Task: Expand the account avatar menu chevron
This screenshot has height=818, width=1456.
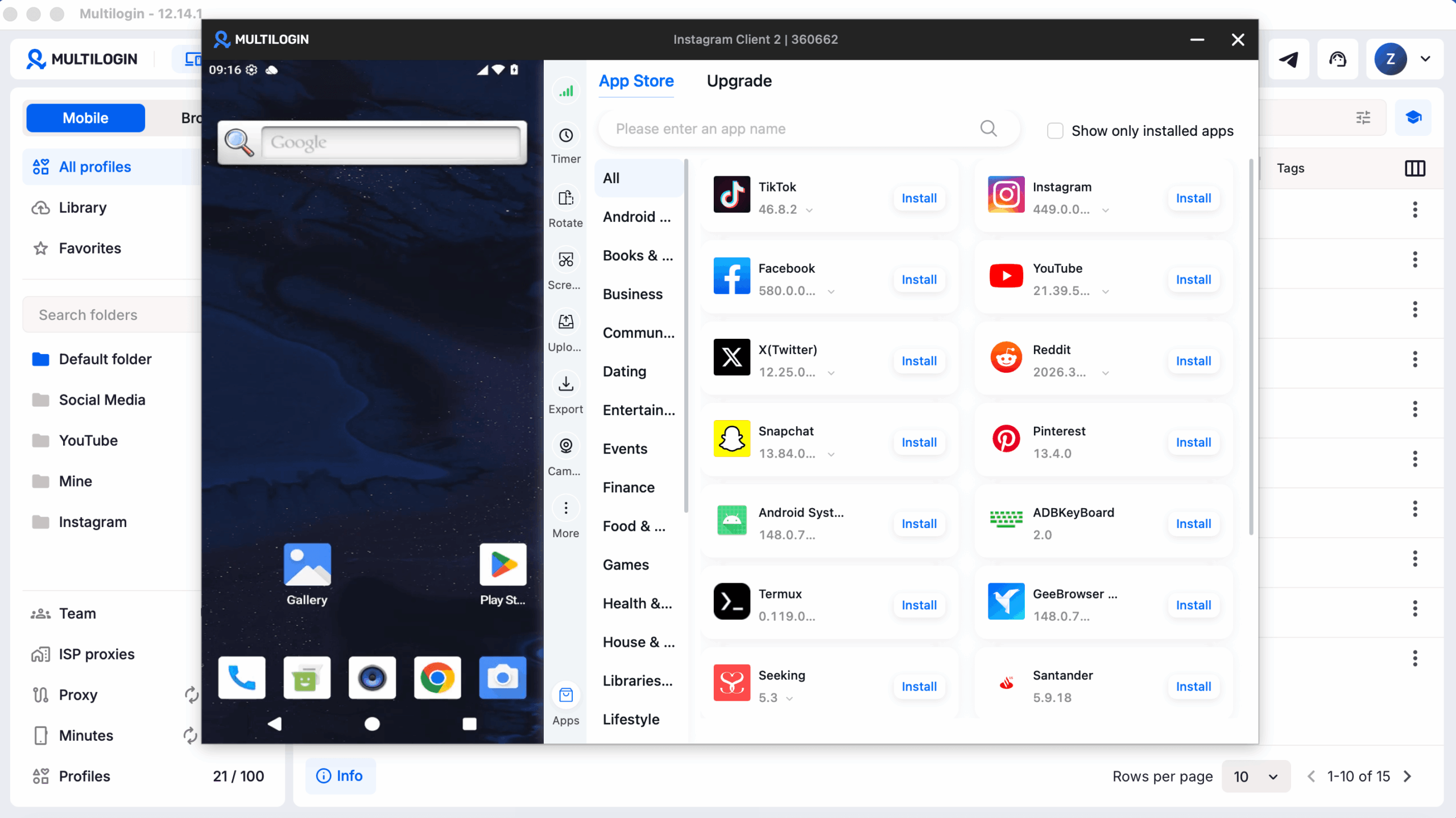Action: click(x=1425, y=59)
